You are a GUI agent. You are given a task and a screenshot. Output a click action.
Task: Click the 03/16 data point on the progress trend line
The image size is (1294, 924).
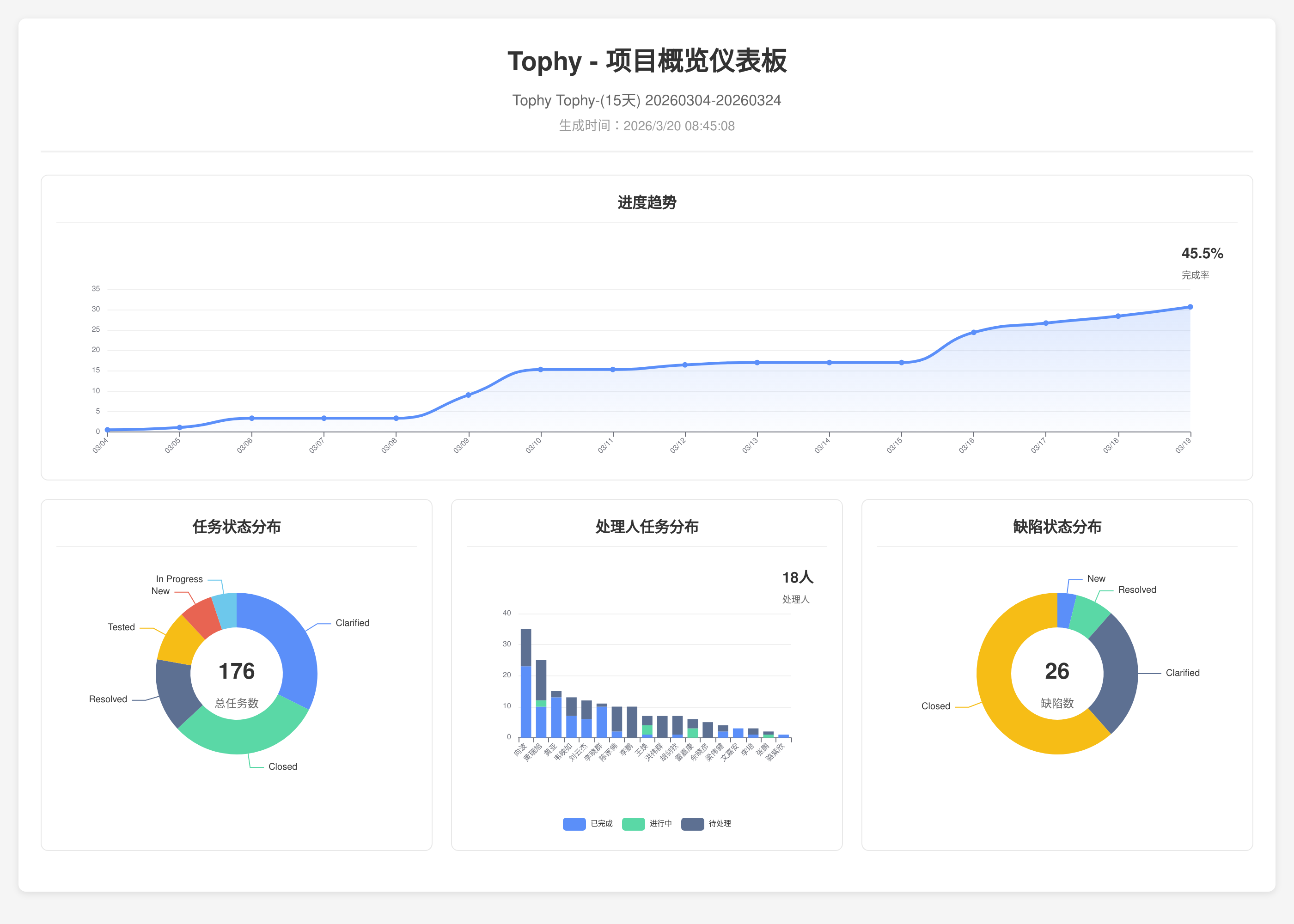pyautogui.click(x=974, y=332)
